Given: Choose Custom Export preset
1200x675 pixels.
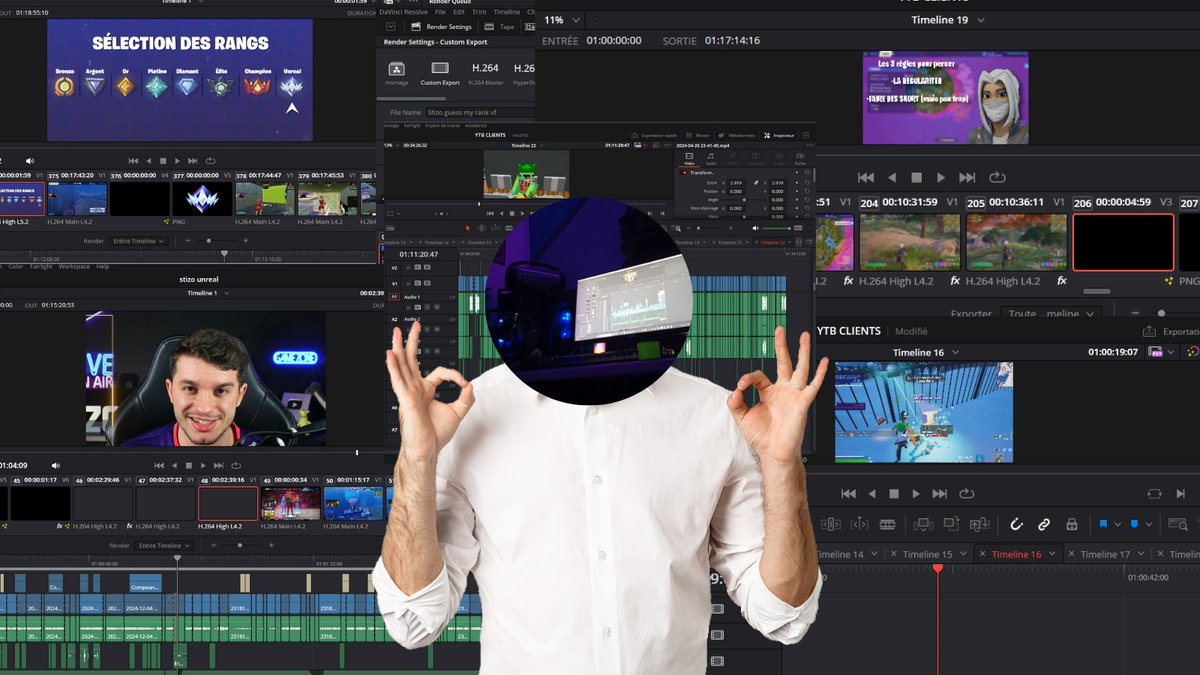Looking at the screenshot, I should point(440,73).
